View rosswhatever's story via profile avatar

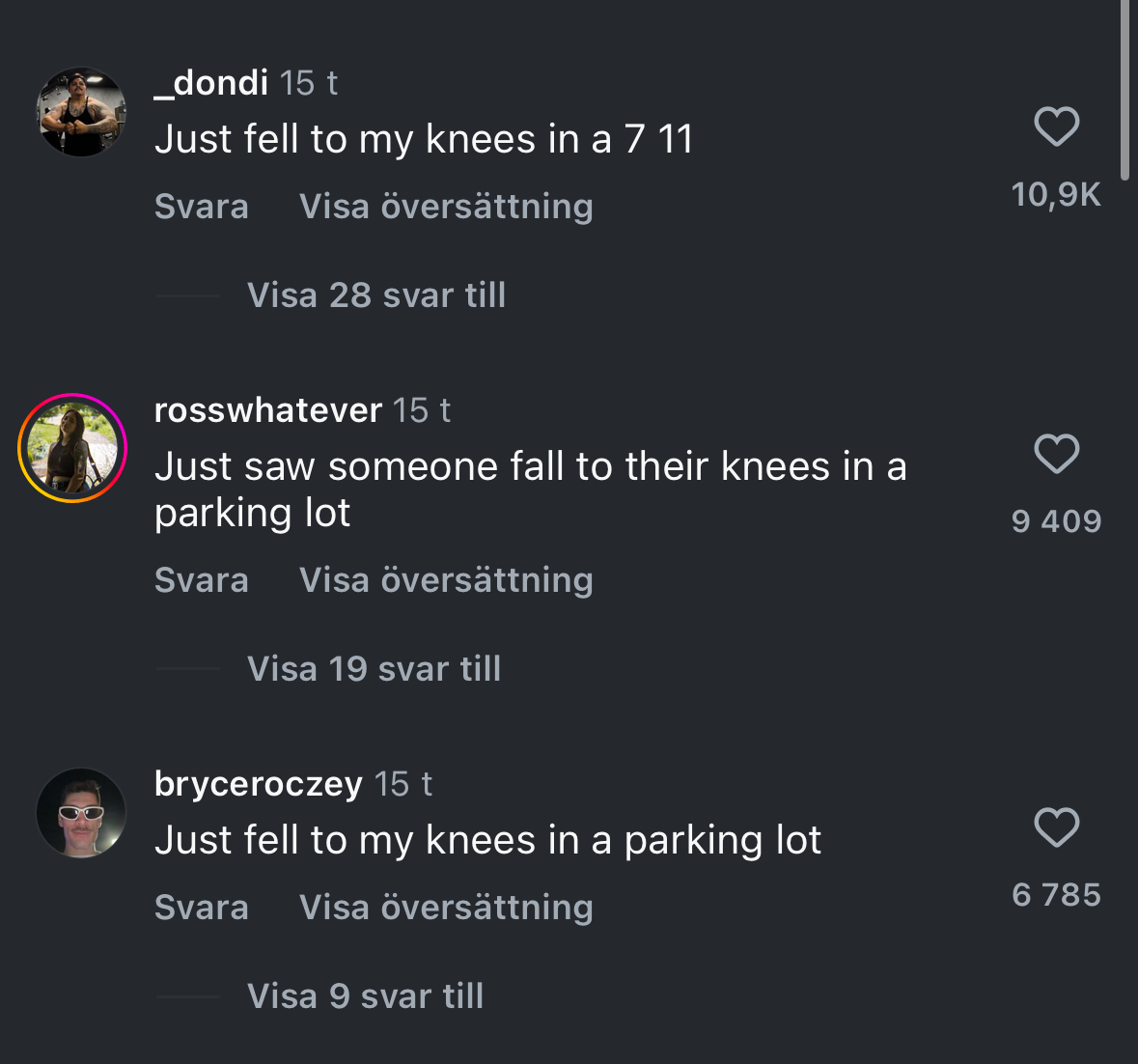[x=72, y=448]
